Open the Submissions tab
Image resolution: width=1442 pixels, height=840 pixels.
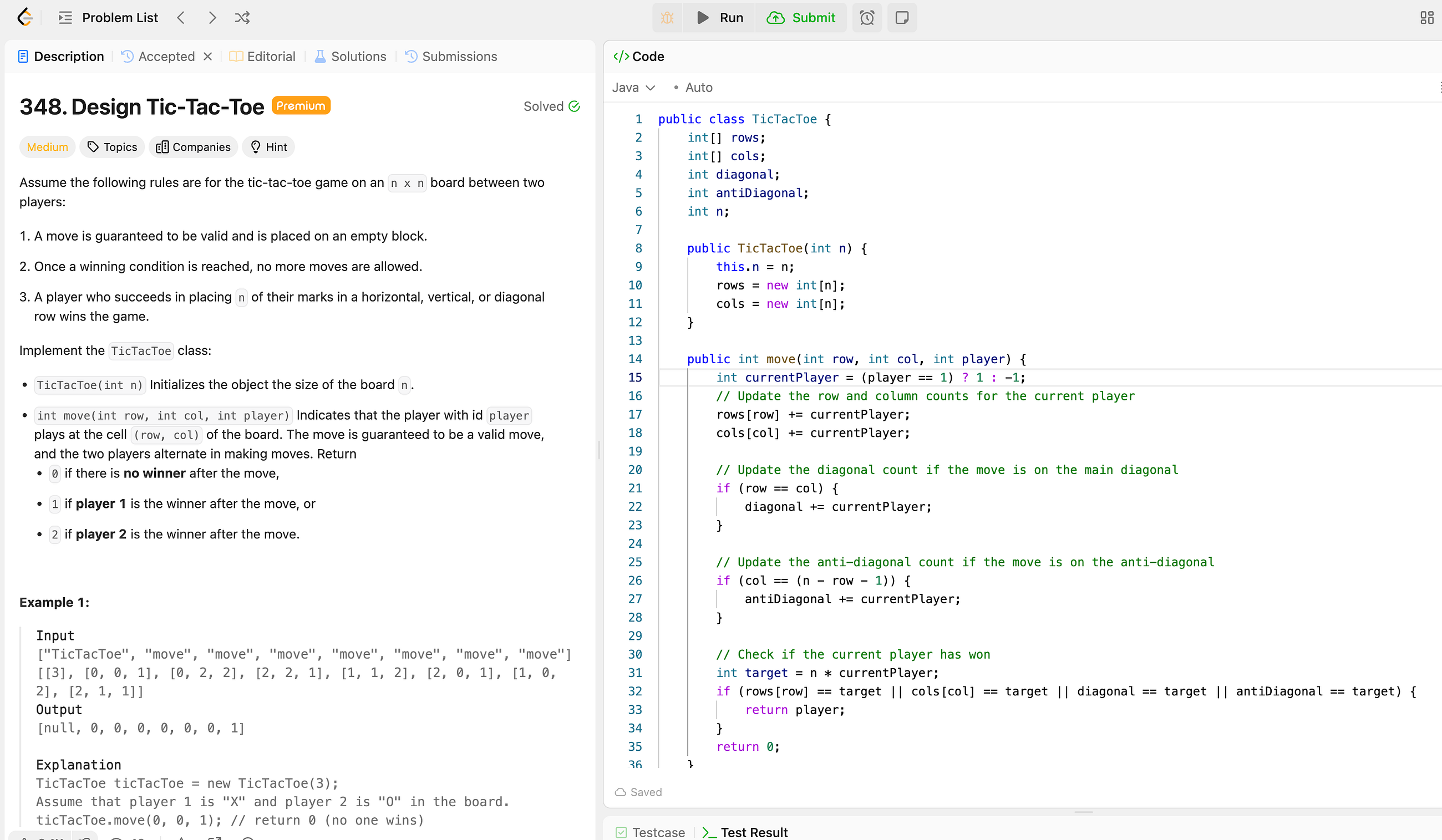click(451, 56)
